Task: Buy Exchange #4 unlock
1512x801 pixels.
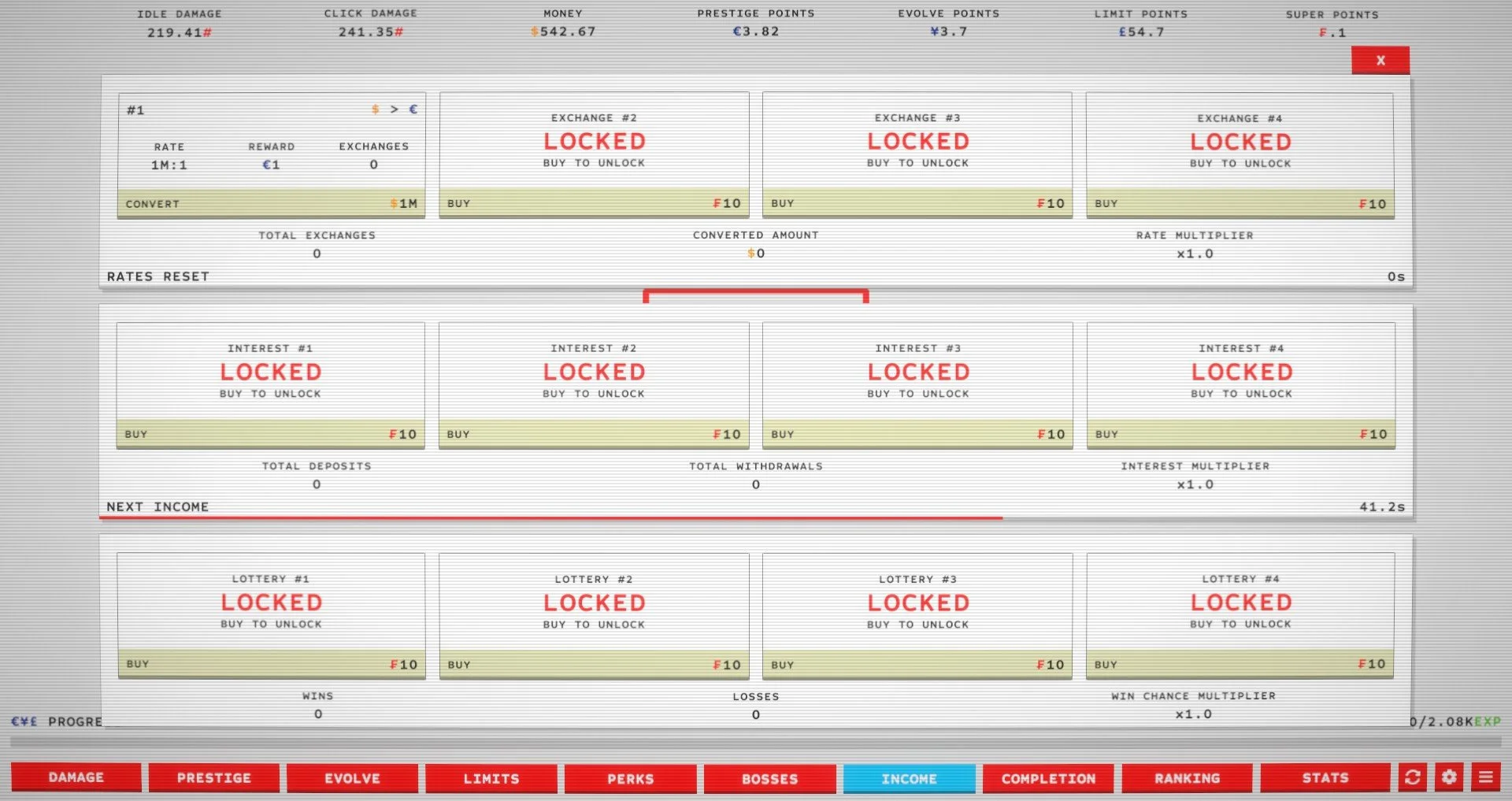Action: pyautogui.click(x=1240, y=203)
